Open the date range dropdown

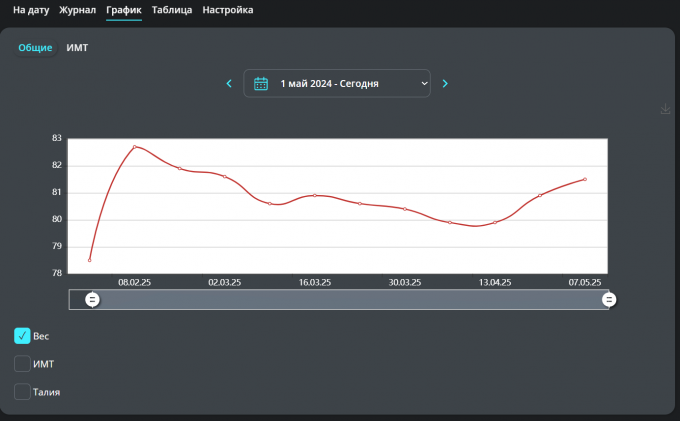[337, 83]
